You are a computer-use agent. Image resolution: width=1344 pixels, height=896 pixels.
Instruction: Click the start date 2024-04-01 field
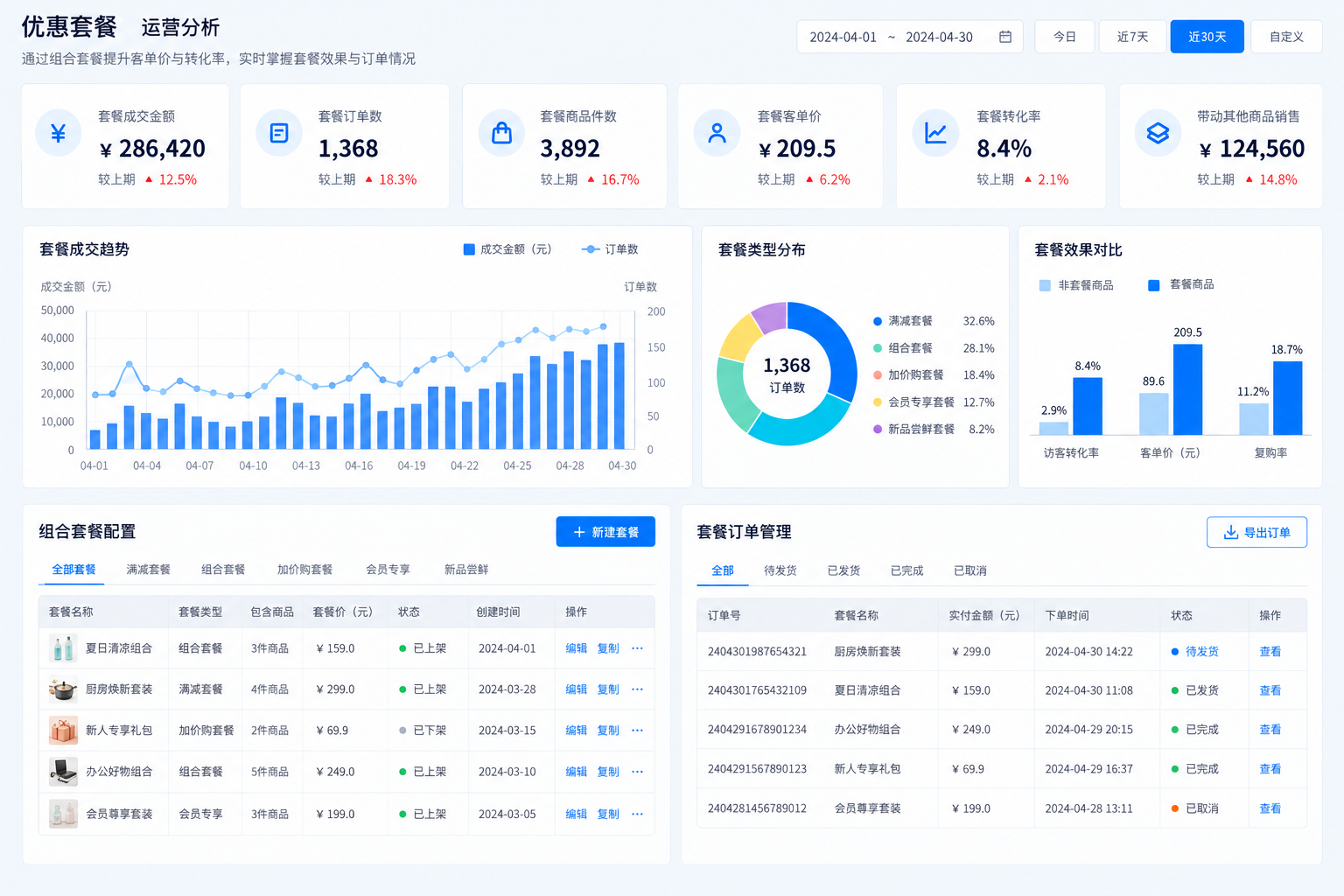pyautogui.click(x=843, y=37)
